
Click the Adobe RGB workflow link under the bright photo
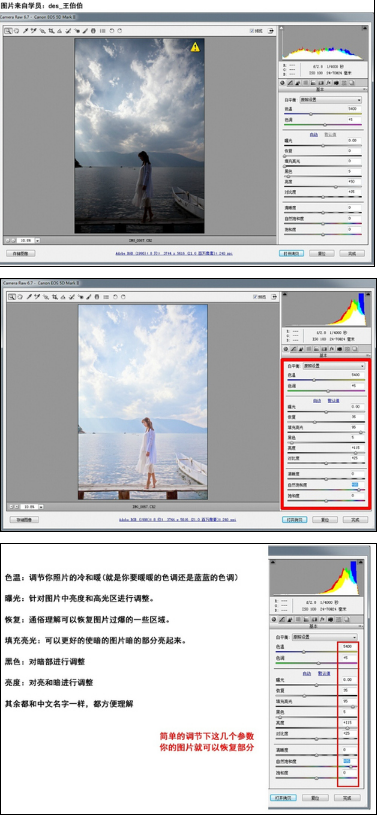[x=177, y=519]
